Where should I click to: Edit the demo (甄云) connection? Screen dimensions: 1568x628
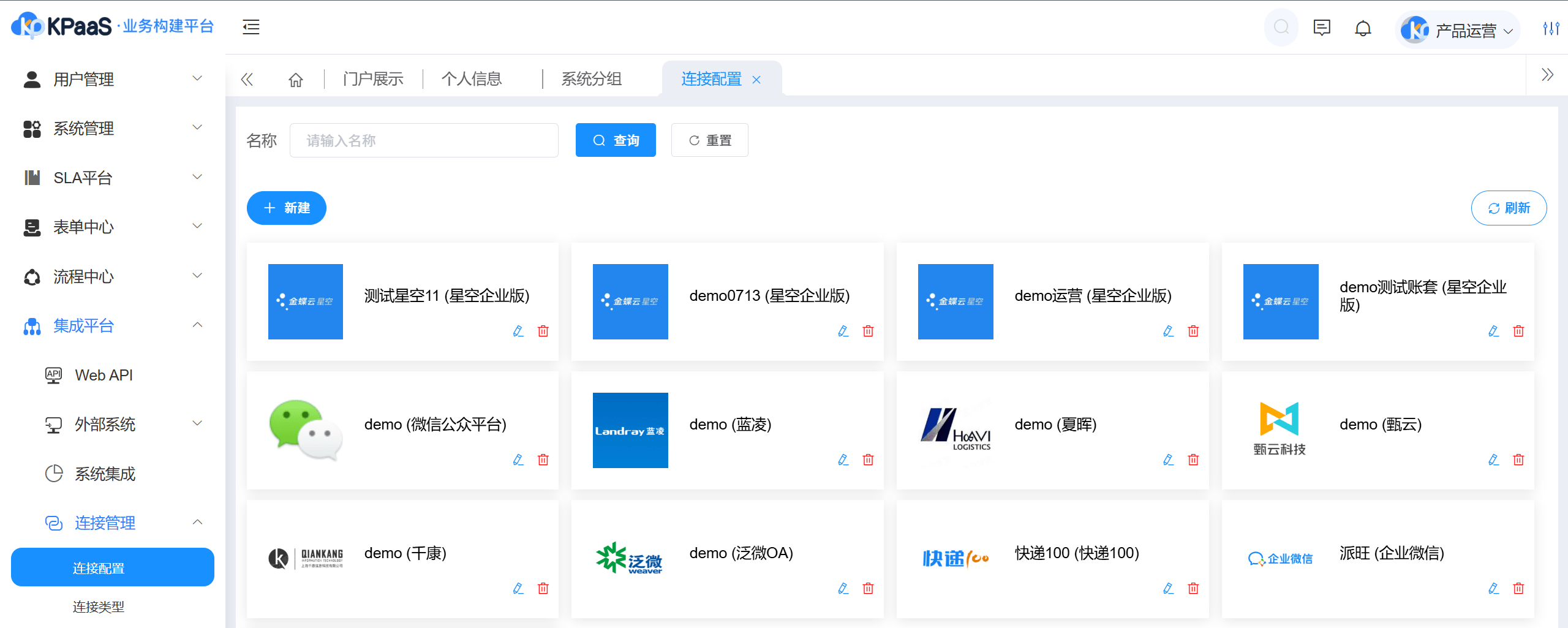pyautogui.click(x=1494, y=460)
